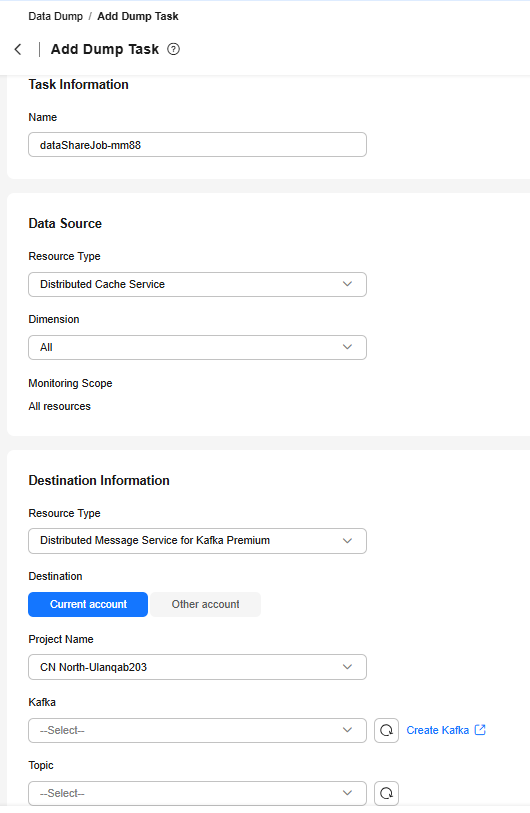Expand the Topic select dropdown
This screenshot has height=813, width=530.
pos(197,793)
